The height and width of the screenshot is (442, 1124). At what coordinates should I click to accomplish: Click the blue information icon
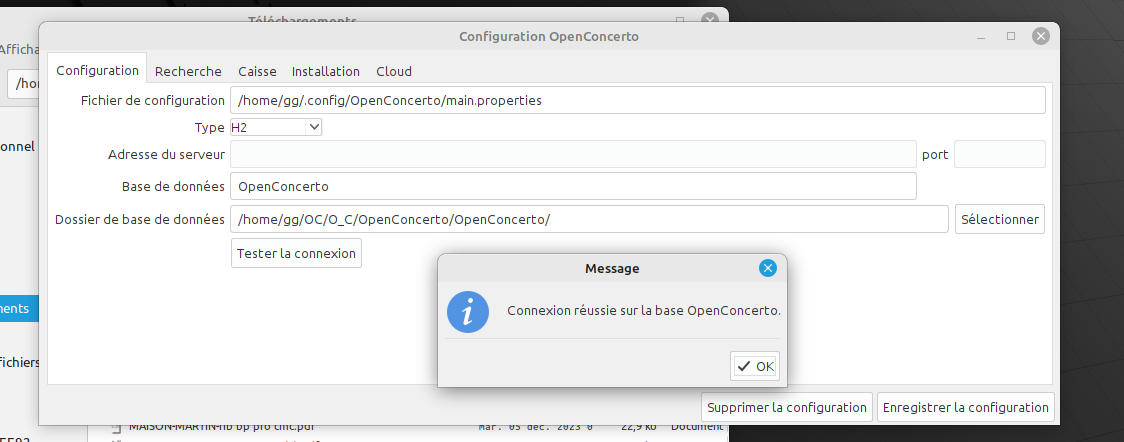[467, 311]
